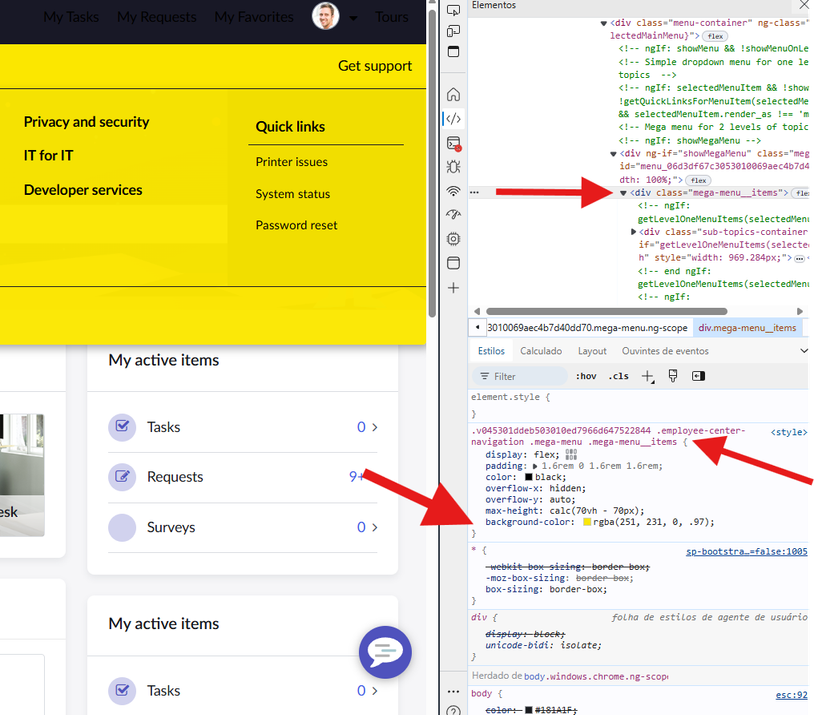This screenshot has width=814, height=715.
Task: Select the Elements code-brackets tool icon
Action: pyautogui.click(x=453, y=118)
